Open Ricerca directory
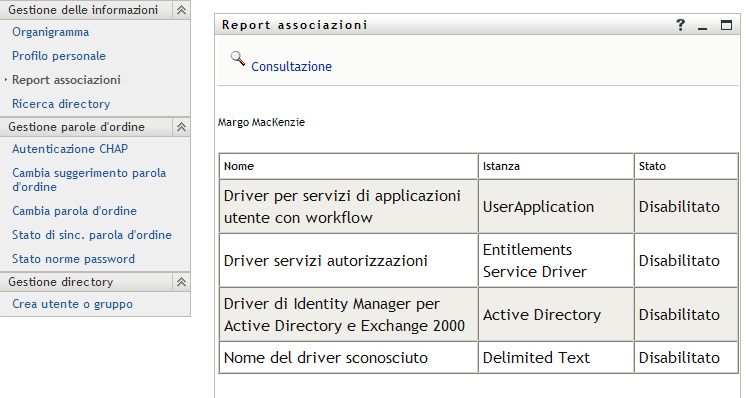The height and width of the screenshot is (398, 746). 61,104
